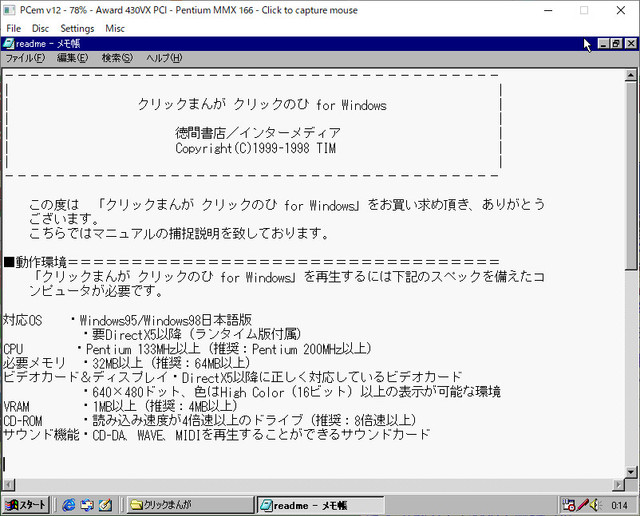This screenshot has width=640, height=516.
Task: Click the スタート Start button
Action: 25,505
